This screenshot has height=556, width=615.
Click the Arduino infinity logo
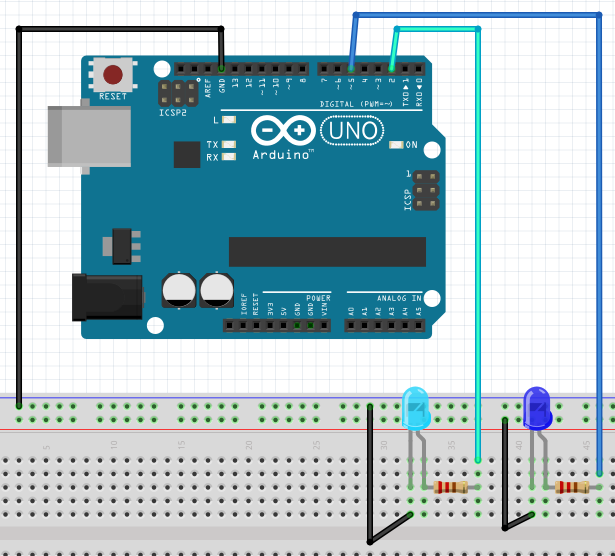(282, 131)
